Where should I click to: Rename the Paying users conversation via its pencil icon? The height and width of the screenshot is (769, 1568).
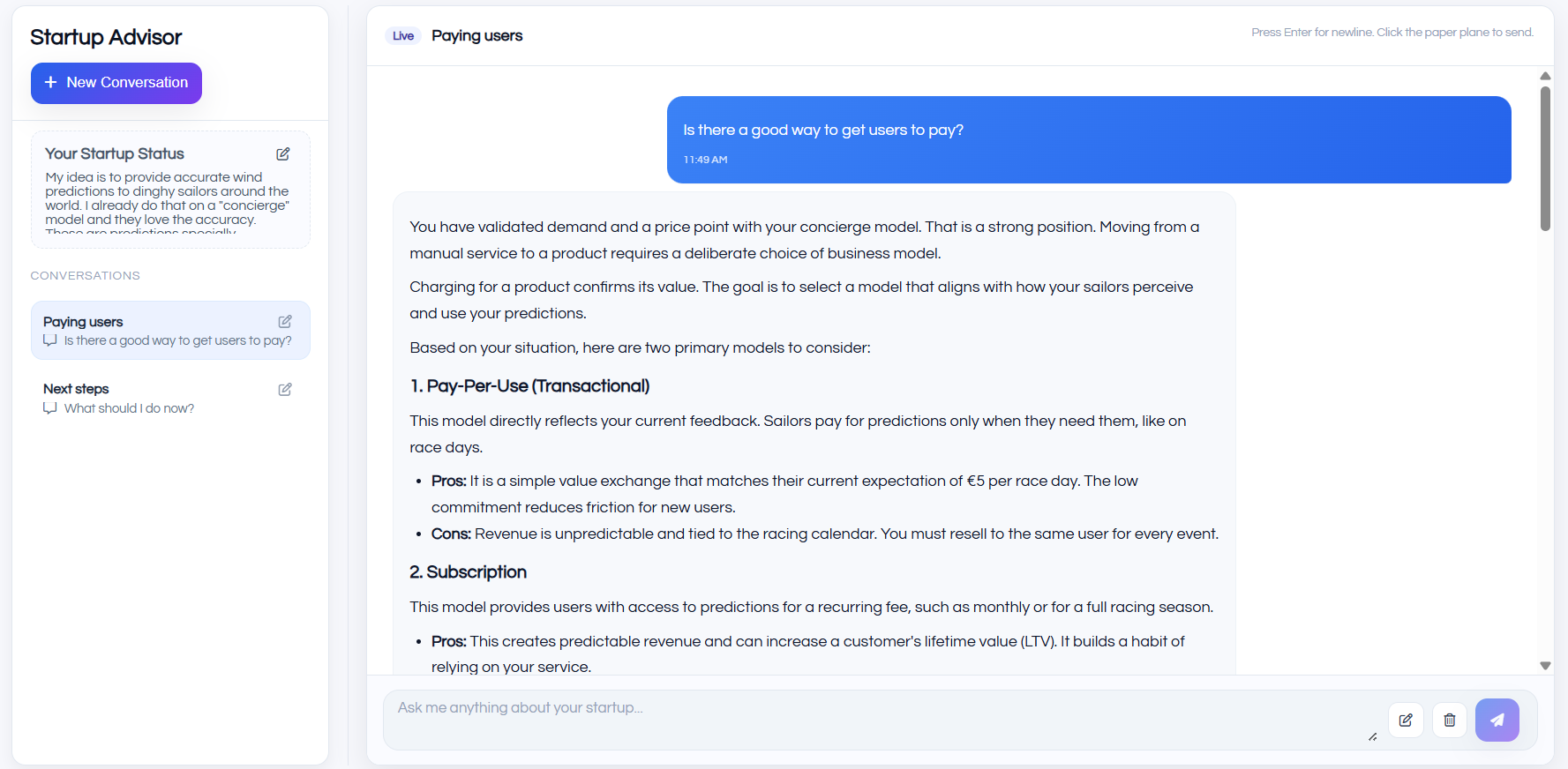tap(284, 322)
